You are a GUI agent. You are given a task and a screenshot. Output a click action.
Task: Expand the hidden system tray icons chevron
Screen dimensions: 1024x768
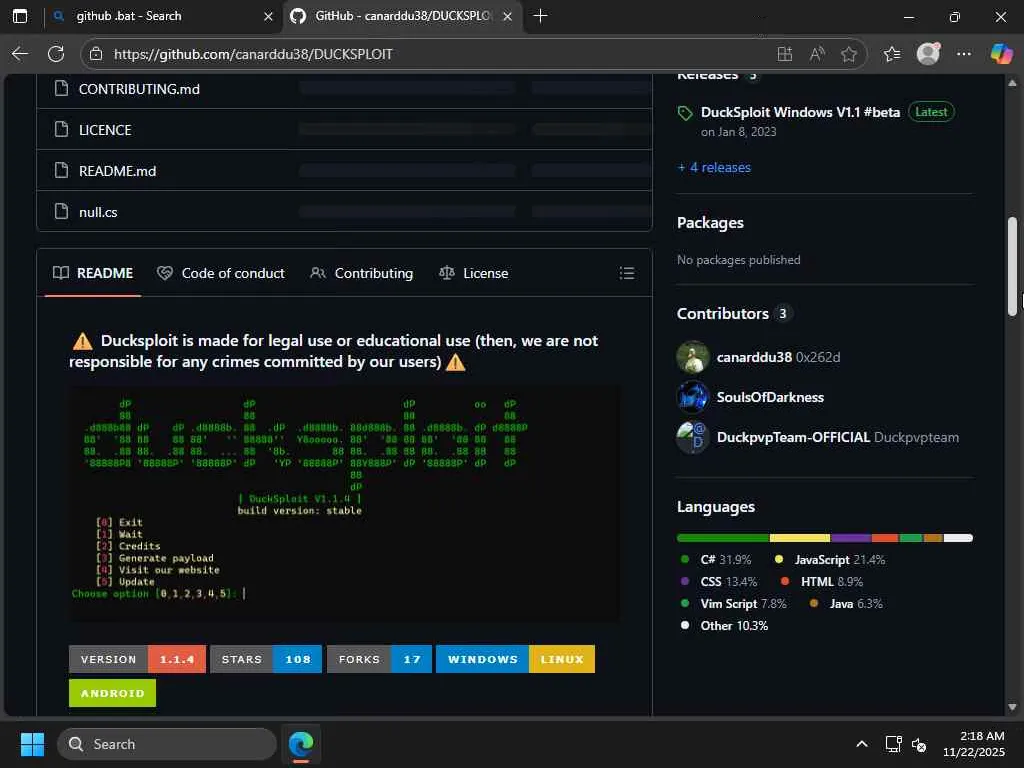(862, 744)
